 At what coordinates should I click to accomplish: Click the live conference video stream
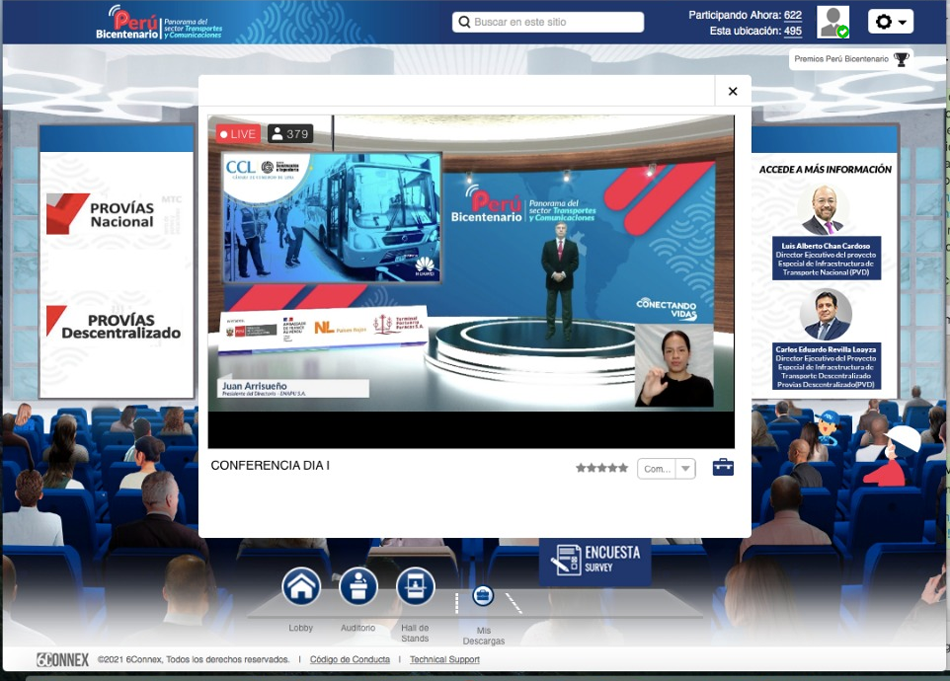click(471, 282)
